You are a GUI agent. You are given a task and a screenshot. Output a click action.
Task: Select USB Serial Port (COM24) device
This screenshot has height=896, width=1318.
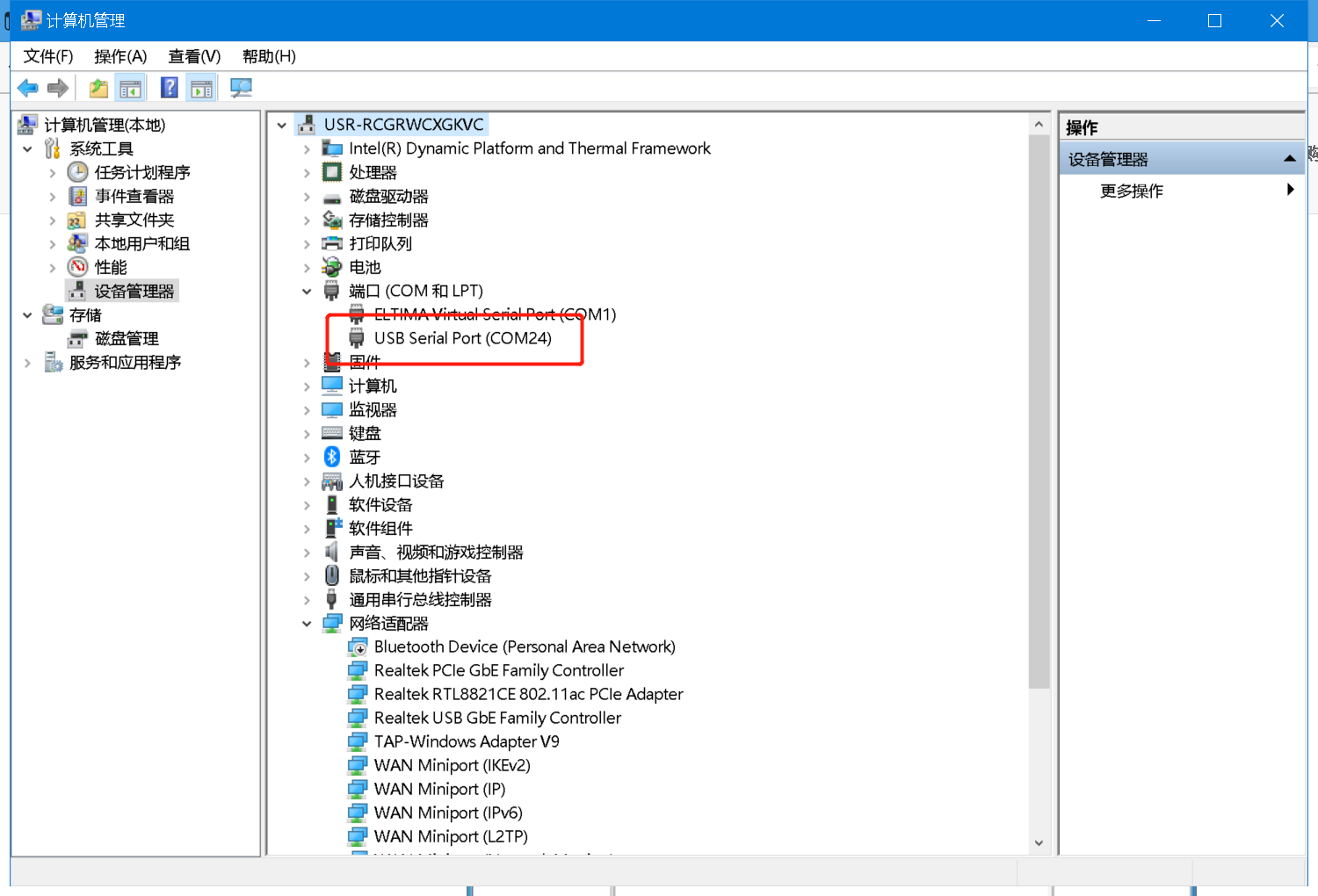[x=462, y=338]
